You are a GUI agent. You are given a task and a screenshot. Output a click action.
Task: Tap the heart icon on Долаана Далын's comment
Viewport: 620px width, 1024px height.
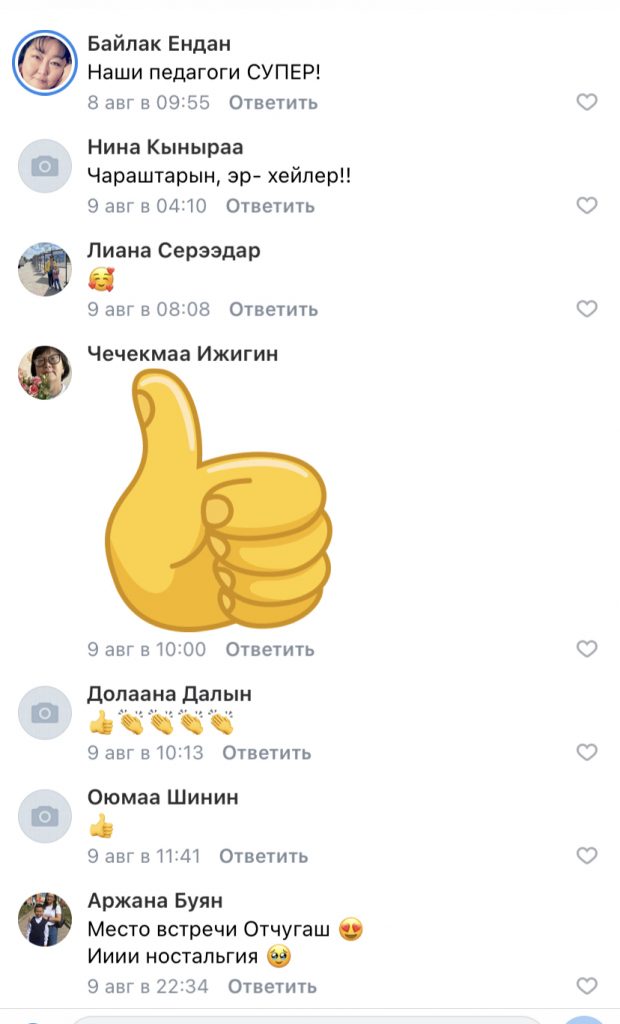tap(587, 752)
